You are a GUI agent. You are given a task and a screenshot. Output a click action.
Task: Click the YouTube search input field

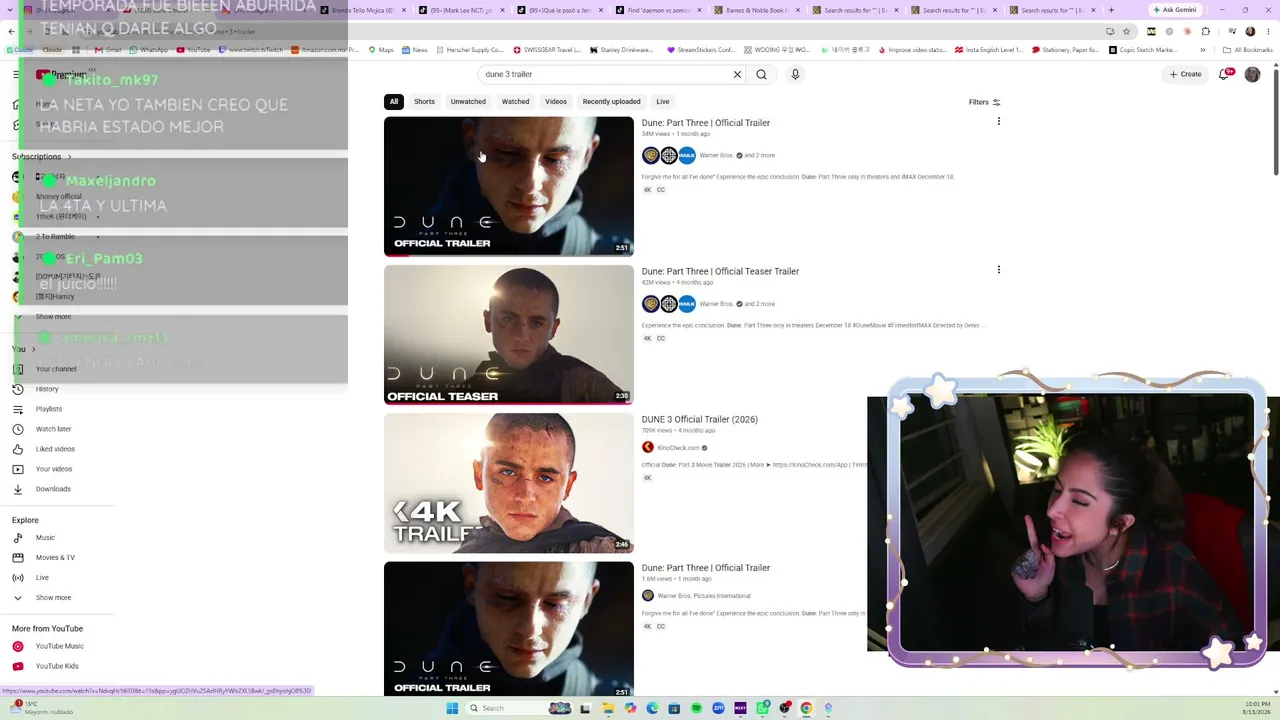click(x=605, y=74)
